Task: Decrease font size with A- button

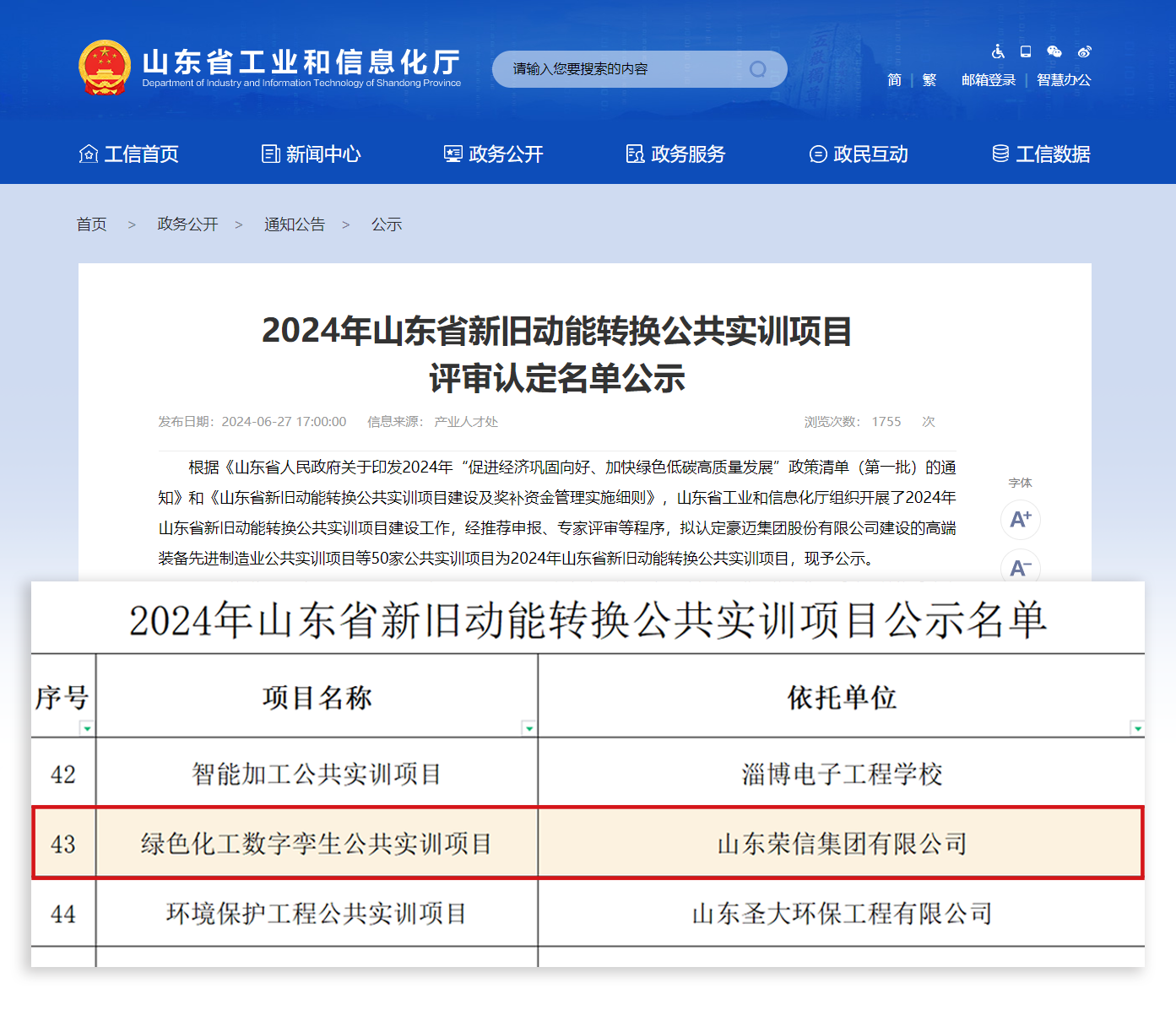Action: click(1020, 568)
